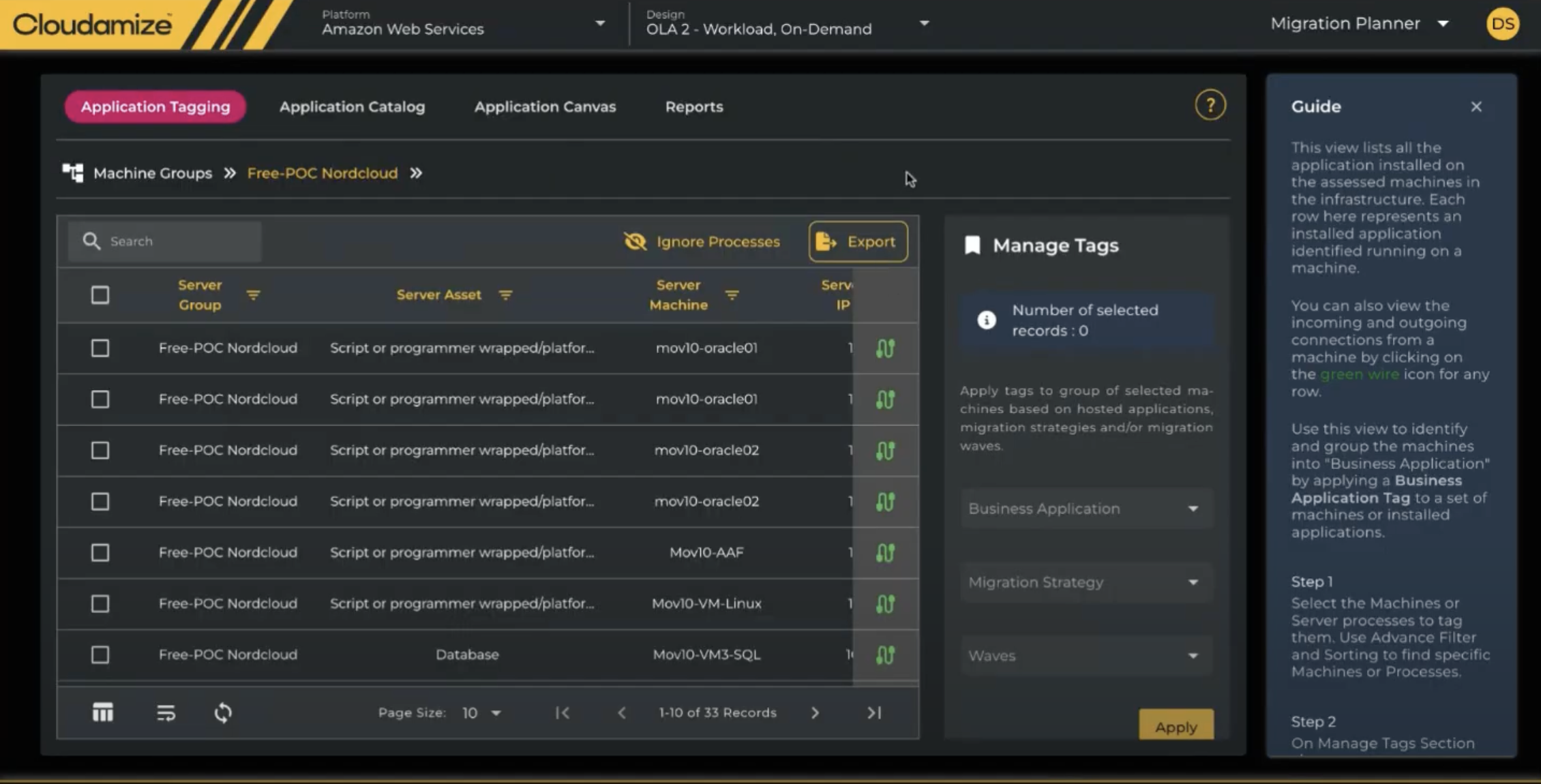Click the Server Group column header text
This screenshot has height=784, width=1541.
tap(200, 295)
